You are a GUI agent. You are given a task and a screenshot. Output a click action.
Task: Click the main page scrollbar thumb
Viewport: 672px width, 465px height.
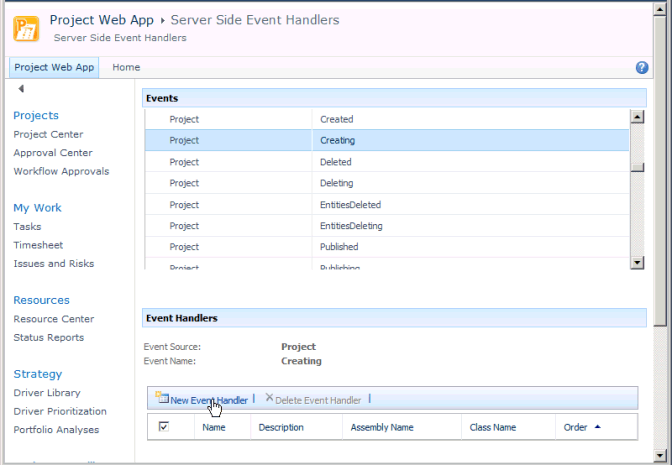click(660, 171)
